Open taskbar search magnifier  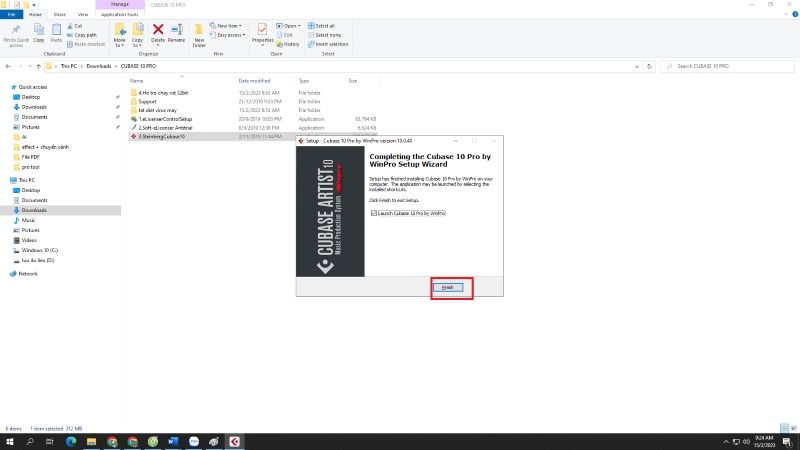[30, 442]
